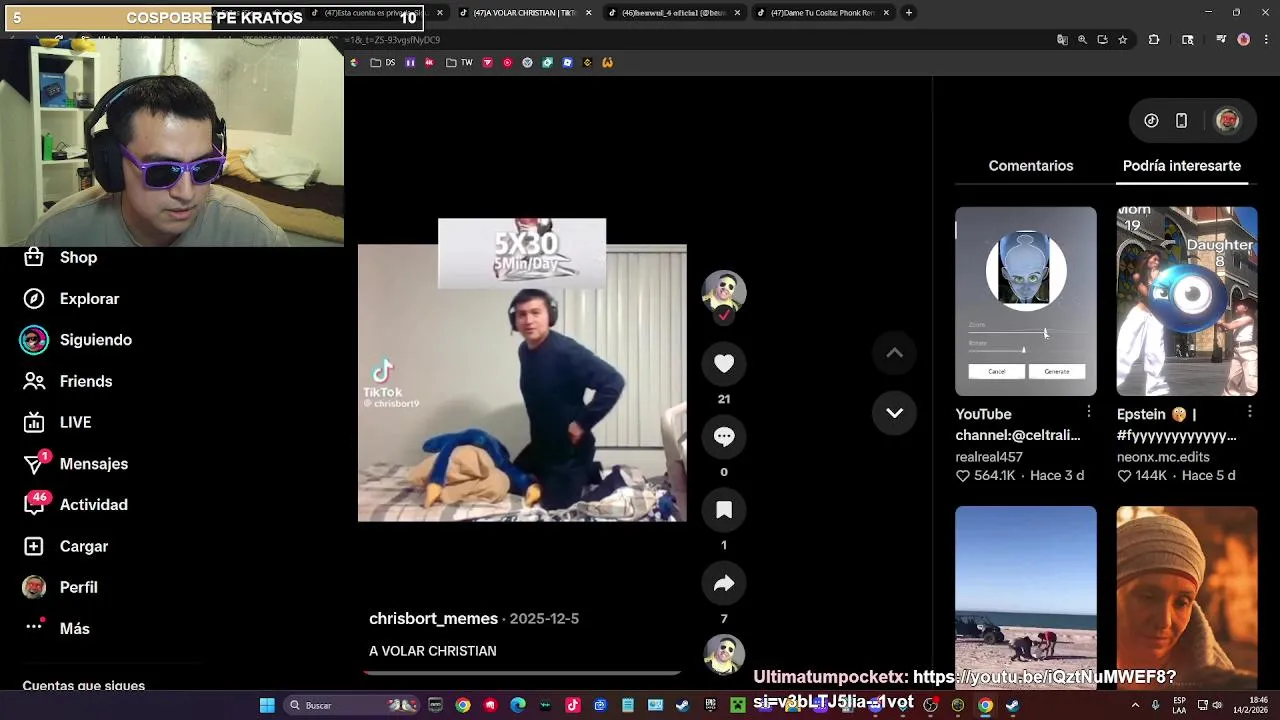Close the beowul_4 oficial tab
The image size is (1280, 720).
[x=737, y=13]
